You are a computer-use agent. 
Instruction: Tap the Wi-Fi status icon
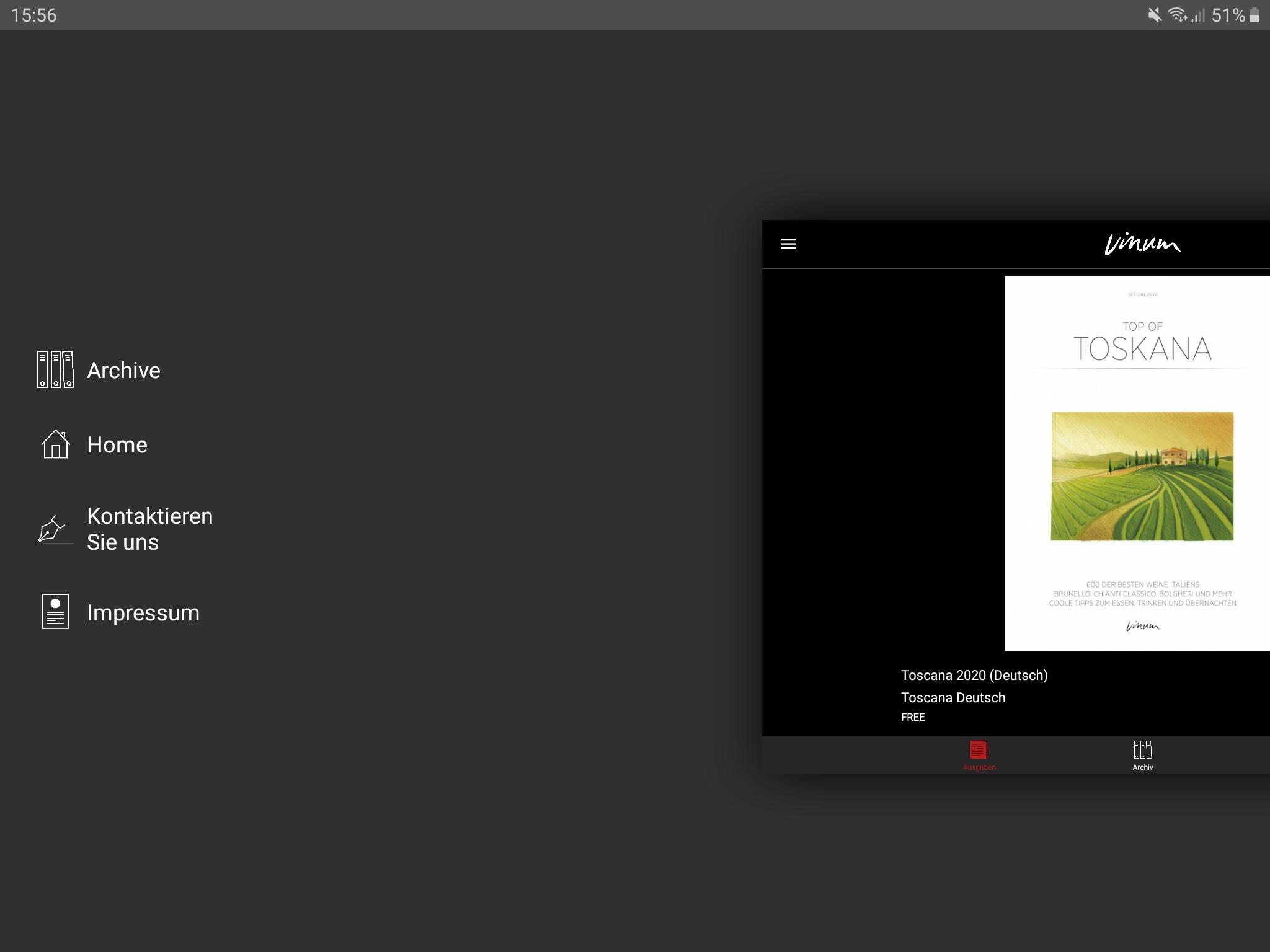pos(1177,15)
